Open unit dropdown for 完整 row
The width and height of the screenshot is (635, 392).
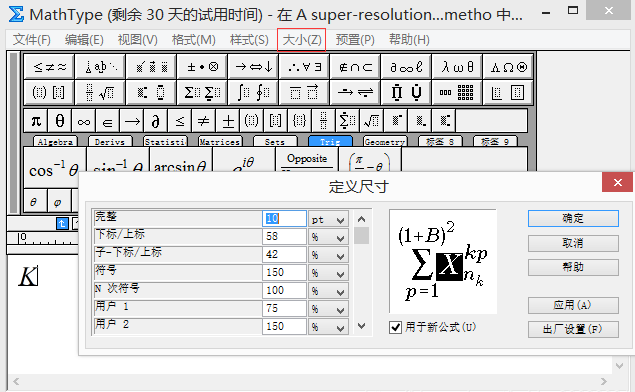pyautogui.click(x=328, y=219)
